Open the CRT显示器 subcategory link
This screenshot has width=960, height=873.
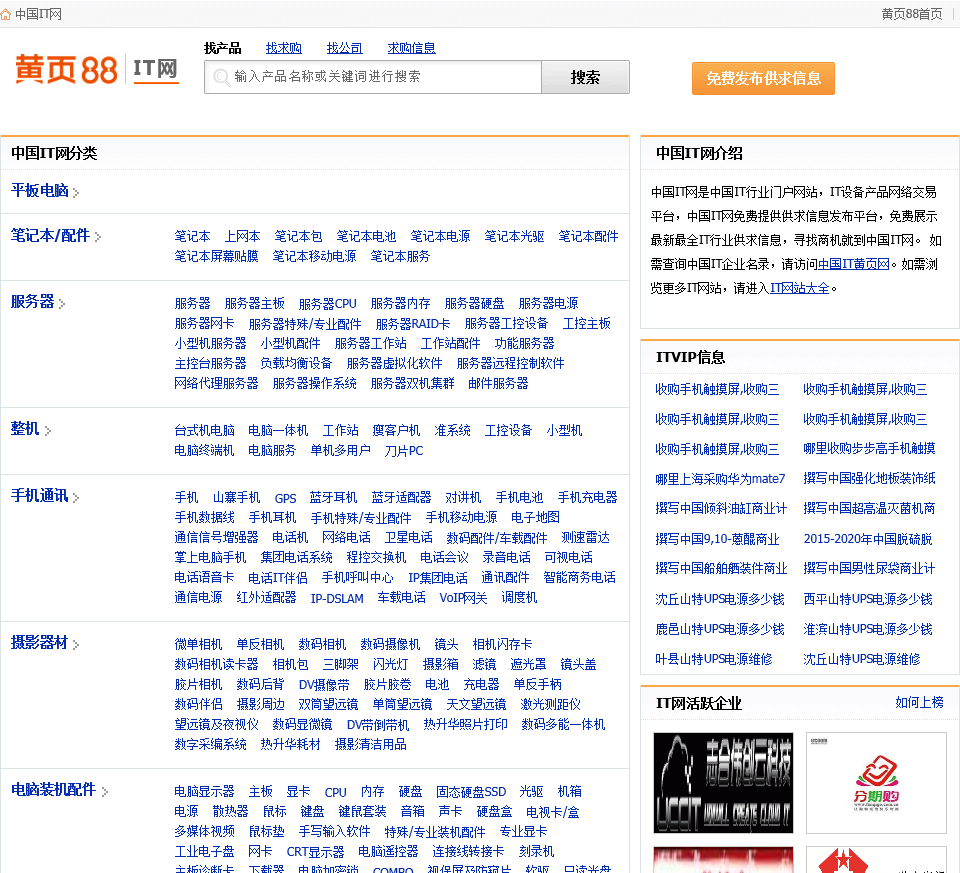[x=315, y=852]
